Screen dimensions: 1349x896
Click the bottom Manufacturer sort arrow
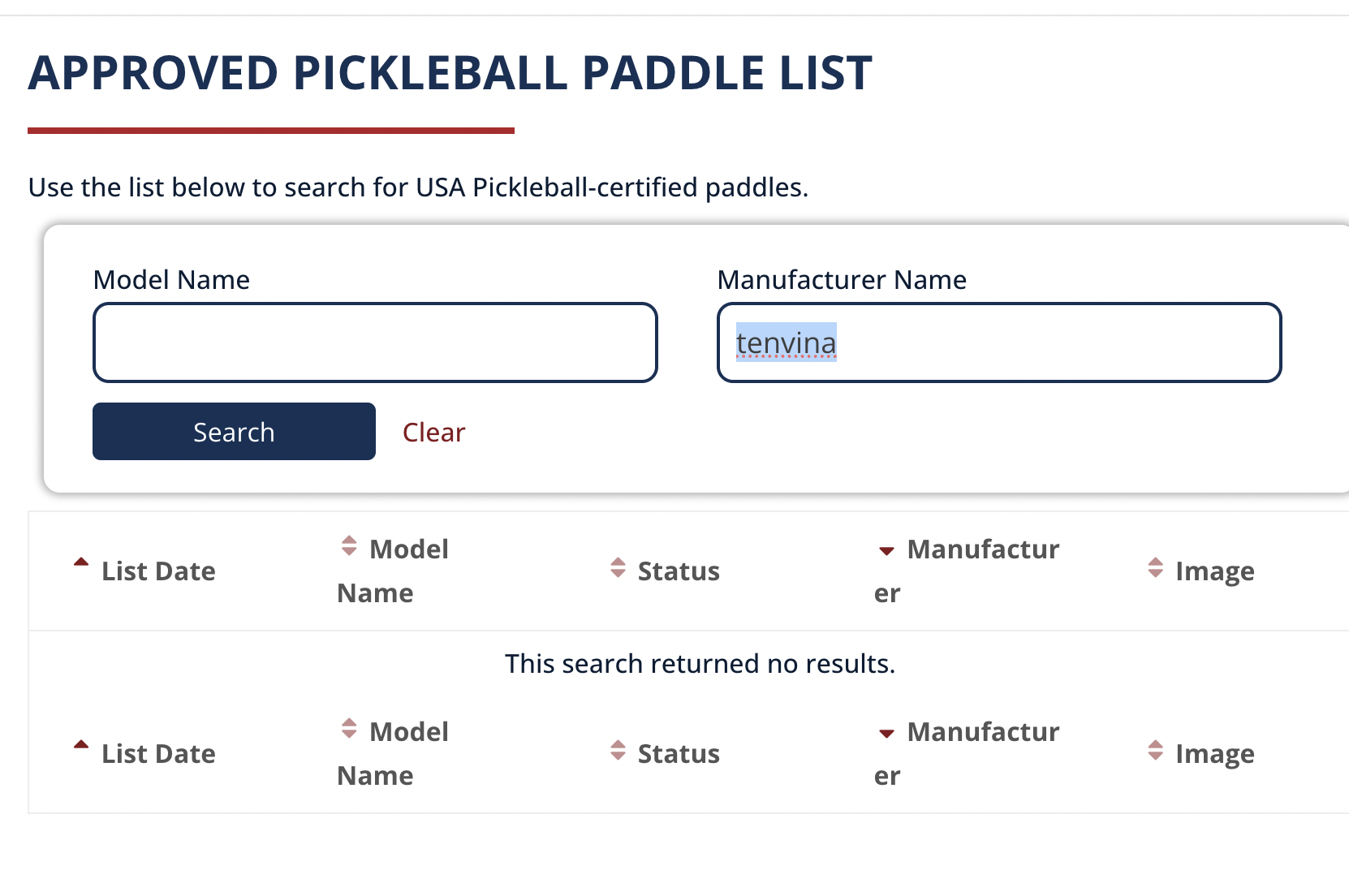click(x=885, y=733)
